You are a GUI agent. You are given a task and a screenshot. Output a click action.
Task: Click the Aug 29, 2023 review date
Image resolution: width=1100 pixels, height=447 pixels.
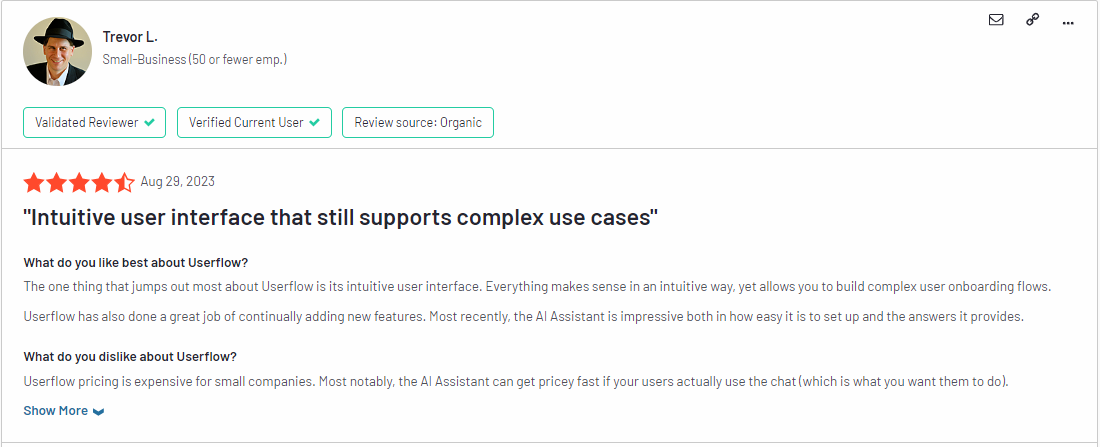(177, 182)
